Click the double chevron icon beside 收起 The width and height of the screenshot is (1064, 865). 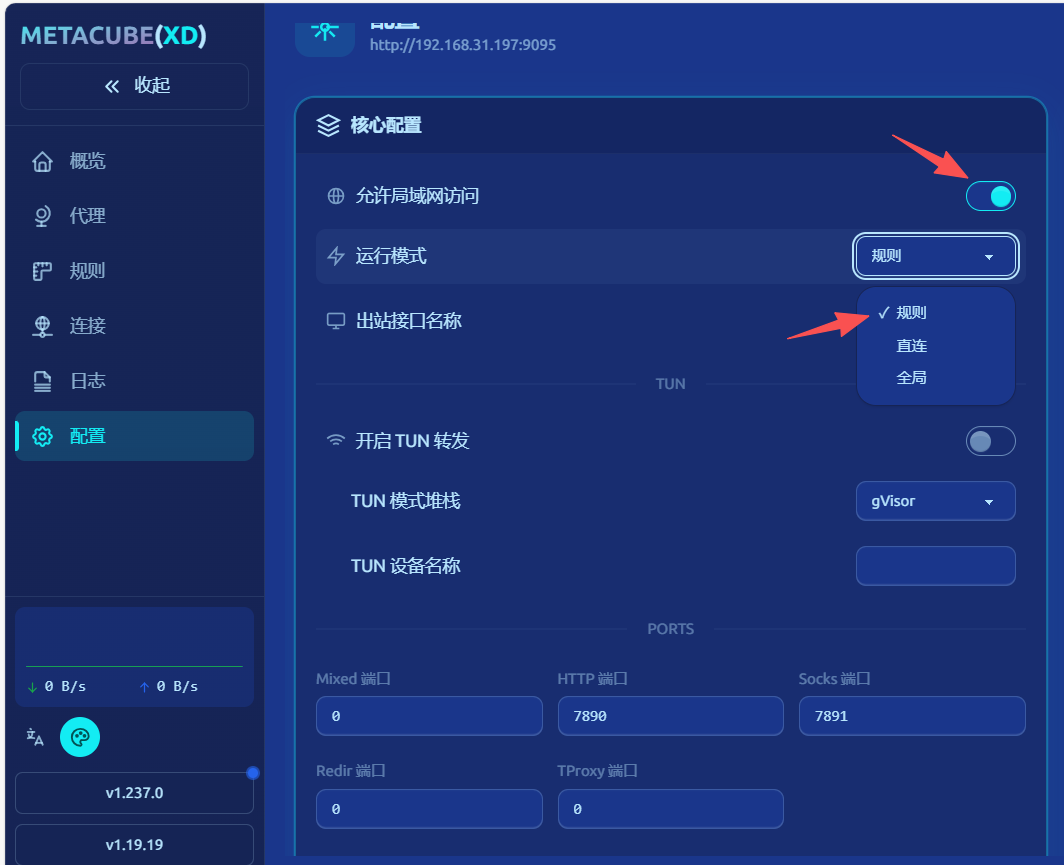click(112, 86)
